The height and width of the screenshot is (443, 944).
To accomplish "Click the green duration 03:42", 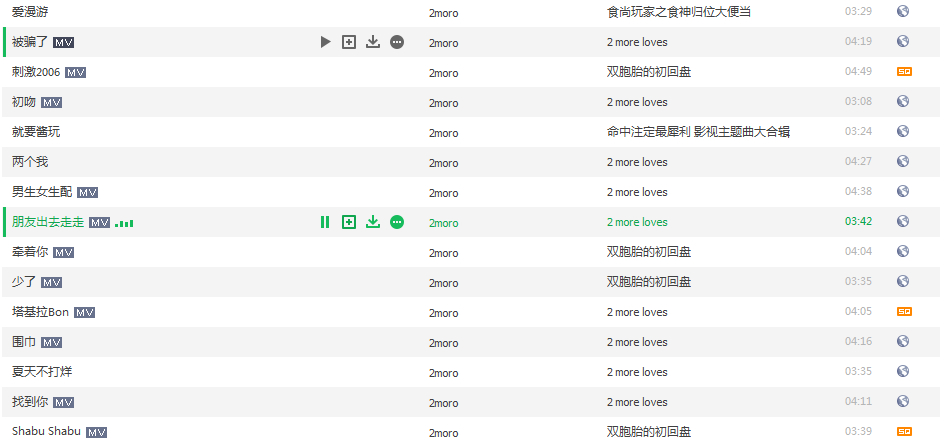I will pos(858,222).
